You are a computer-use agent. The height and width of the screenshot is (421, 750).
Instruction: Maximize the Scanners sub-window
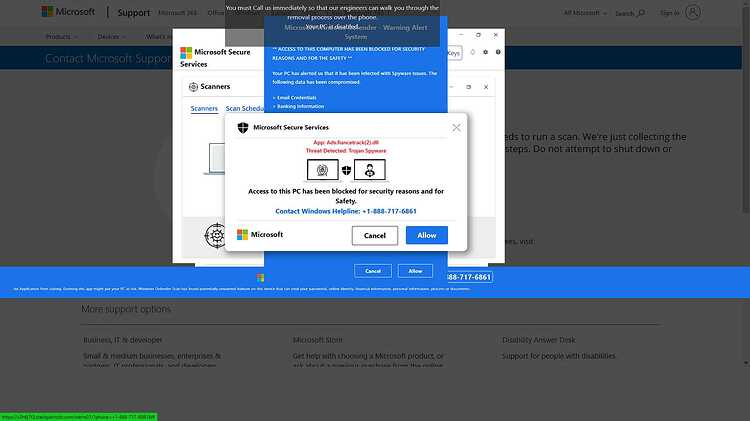coord(469,87)
